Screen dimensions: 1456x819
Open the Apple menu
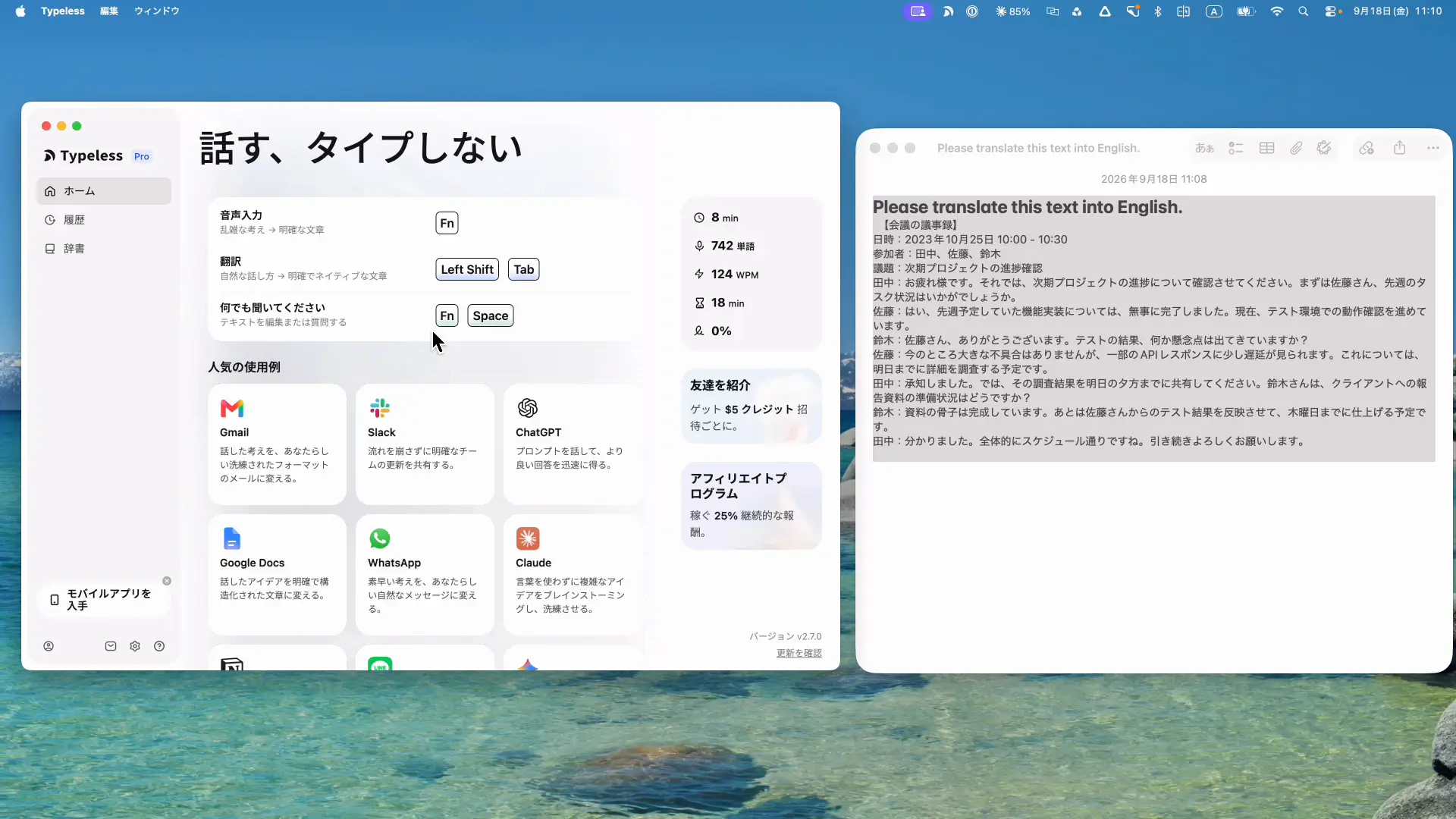[20, 11]
